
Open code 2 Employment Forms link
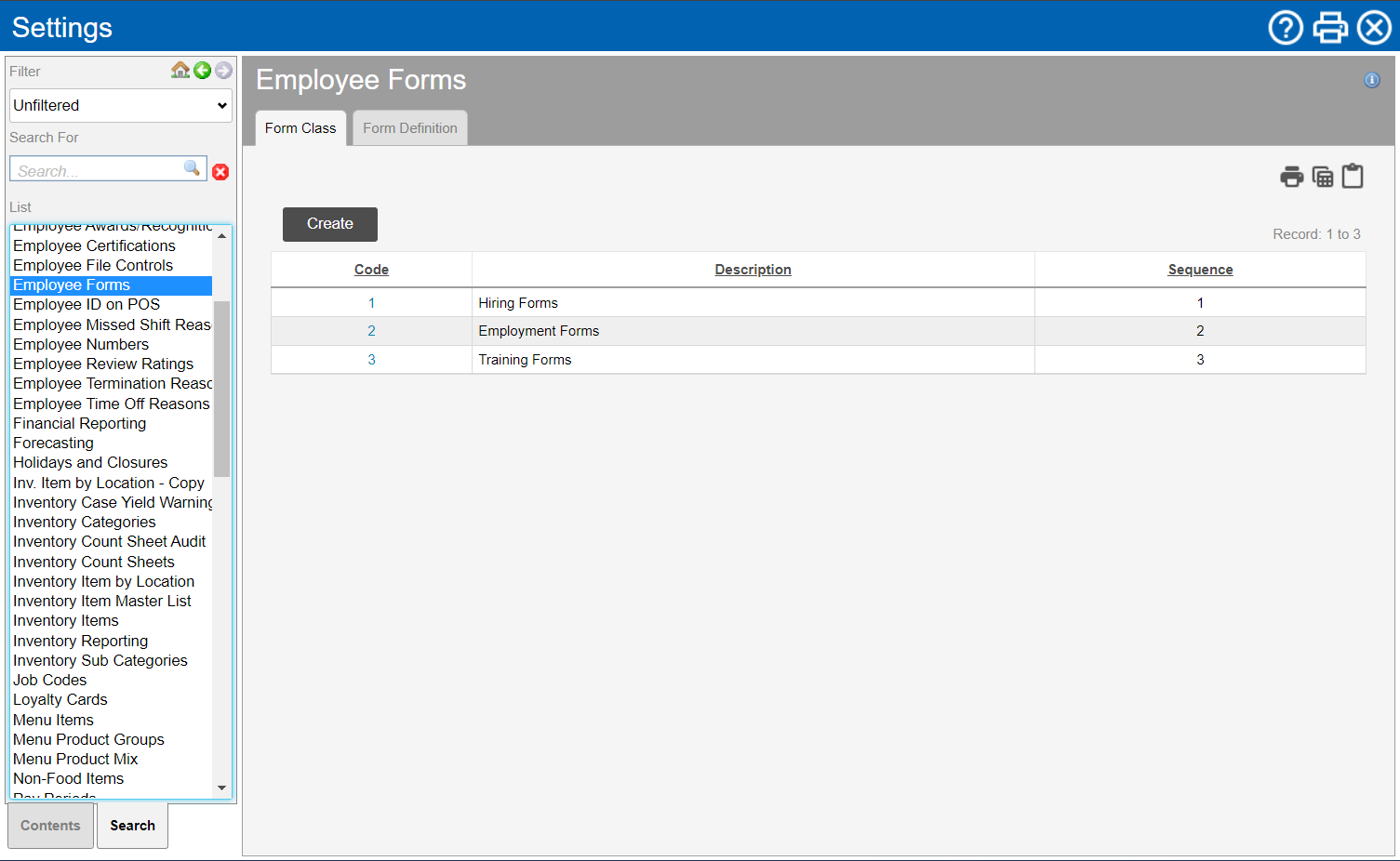[x=371, y=331]
